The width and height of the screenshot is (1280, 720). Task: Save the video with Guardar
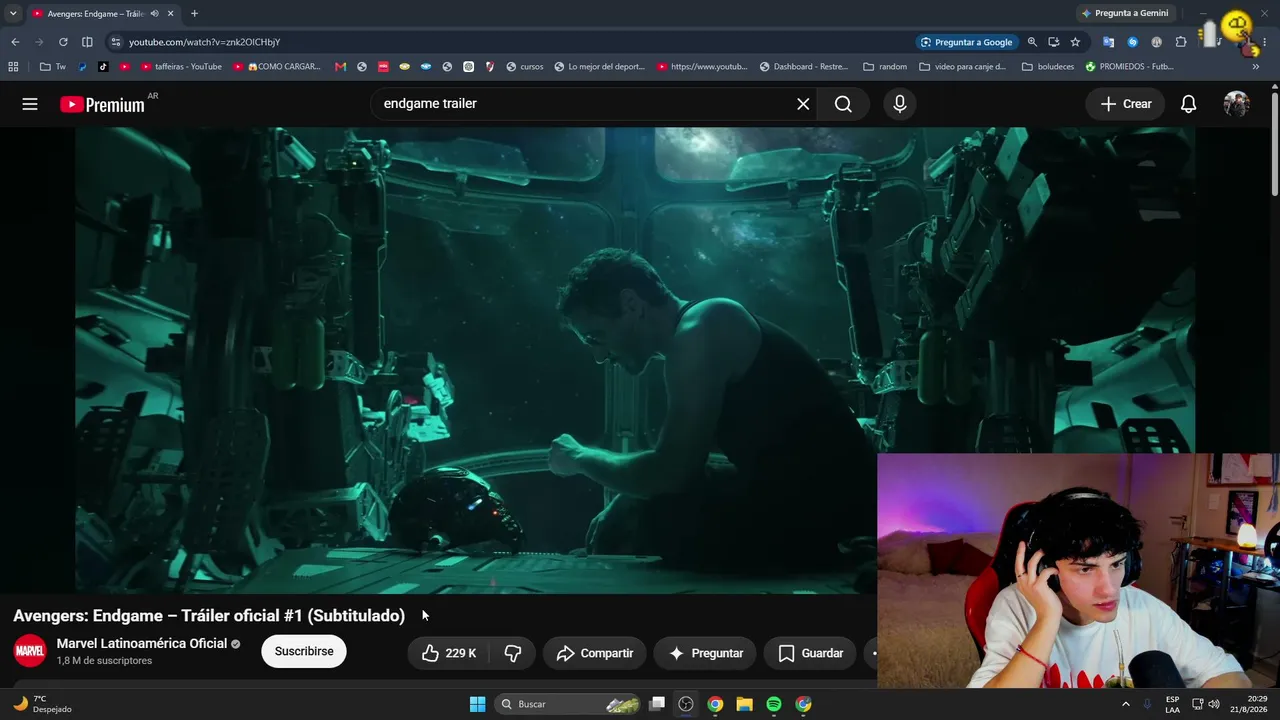[810, 653]
